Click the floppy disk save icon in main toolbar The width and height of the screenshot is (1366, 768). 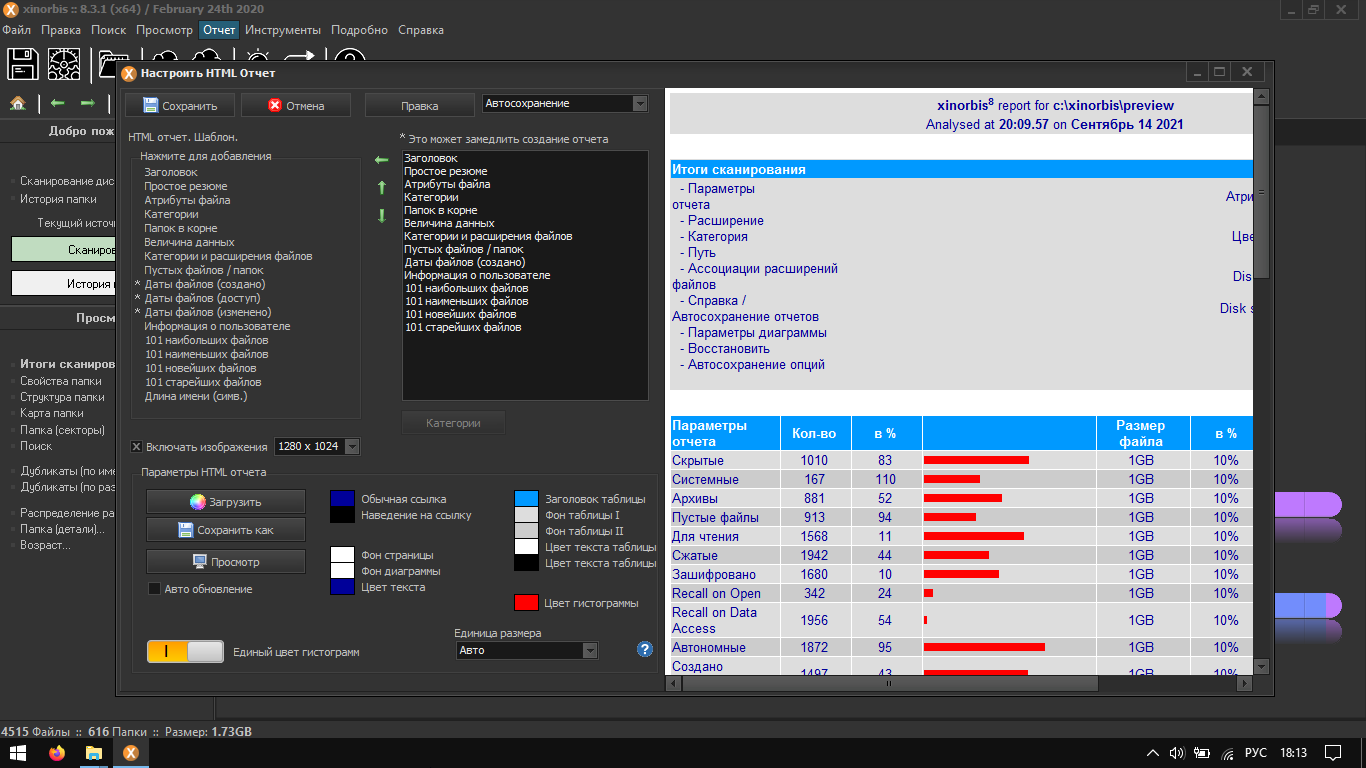[x=22, y=63]
